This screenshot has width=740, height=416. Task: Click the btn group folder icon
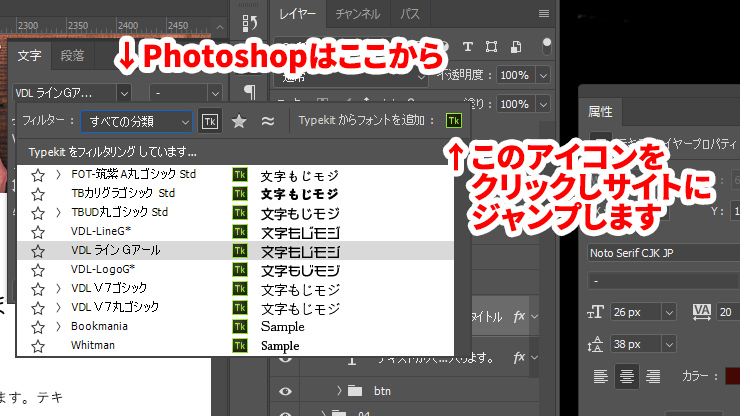[355, 391]
